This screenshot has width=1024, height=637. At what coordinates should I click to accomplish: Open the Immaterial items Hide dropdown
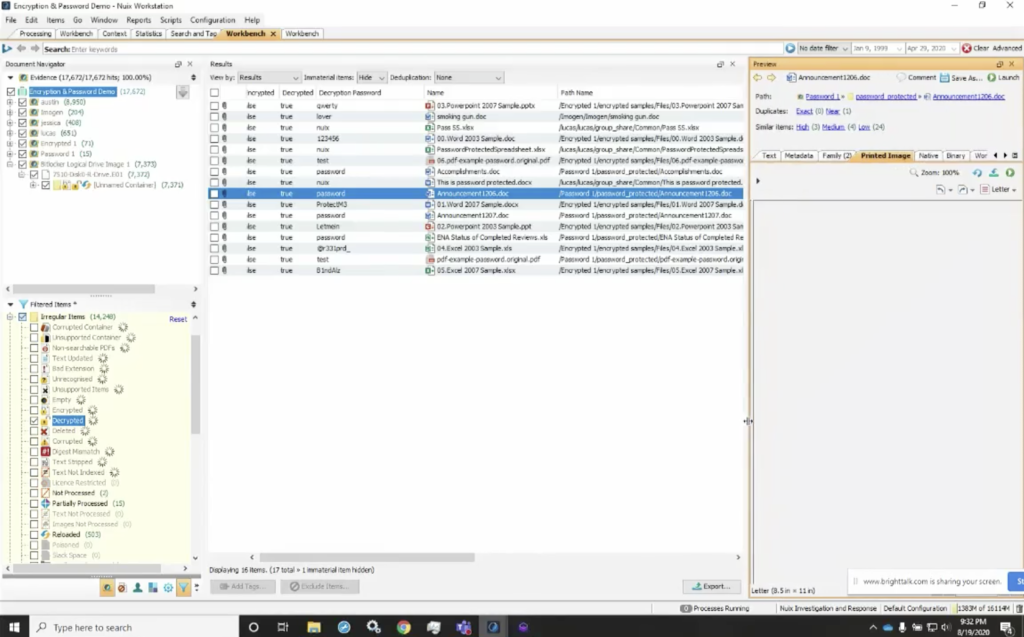(372, 77)
